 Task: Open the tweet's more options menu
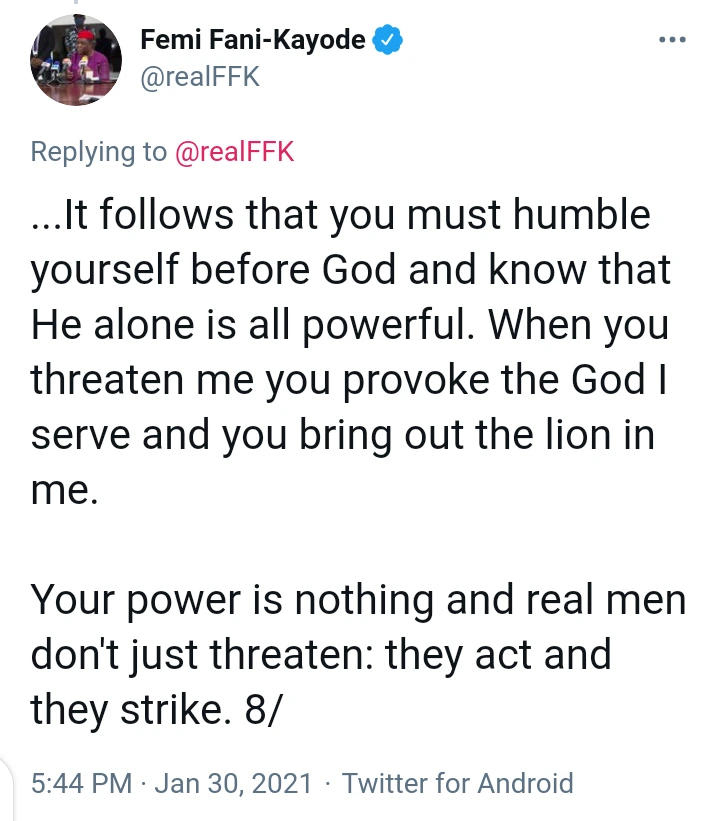click(671, 41)
